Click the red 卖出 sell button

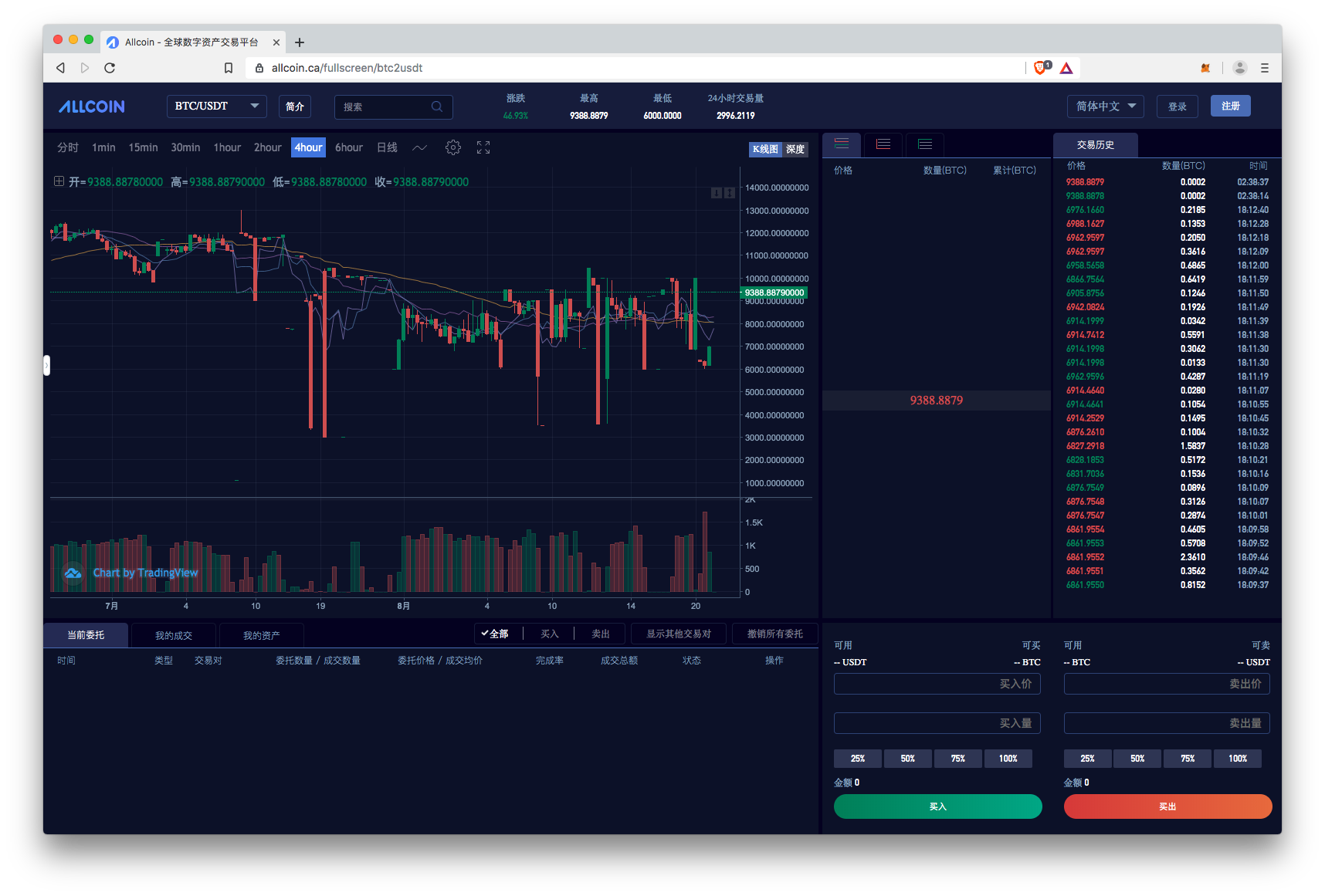(1167, 806)
